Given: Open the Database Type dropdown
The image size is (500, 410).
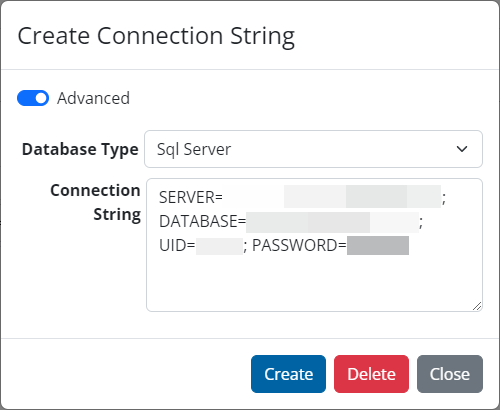Looking at the screenshot, I should pyautogui.click(x=313, y=149).
